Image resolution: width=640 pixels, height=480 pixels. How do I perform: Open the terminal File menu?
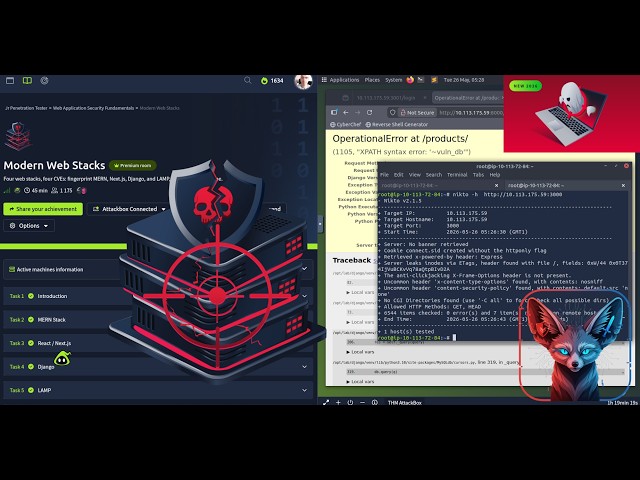tap(384, 175)
